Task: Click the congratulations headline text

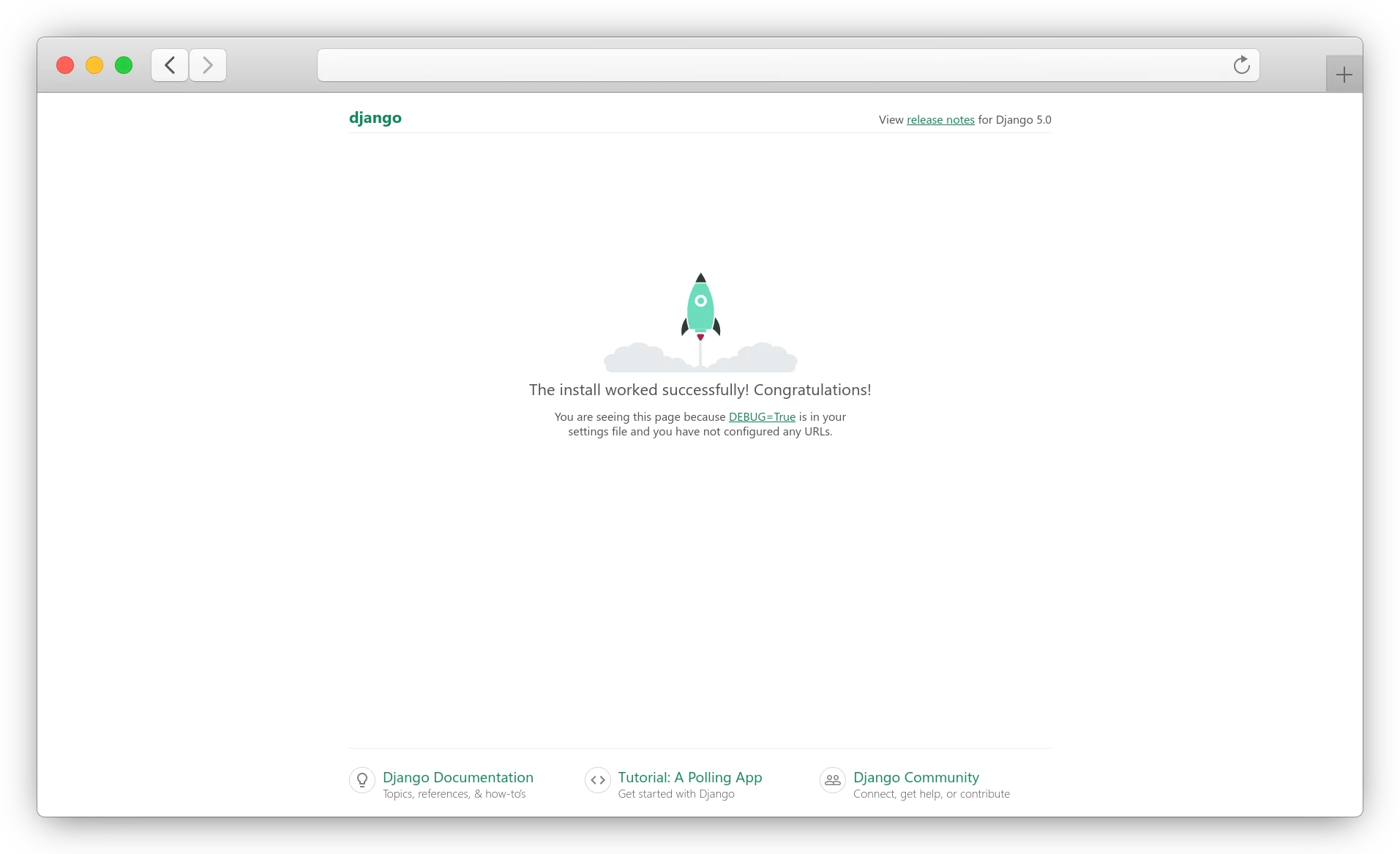Action: point(699,389)
